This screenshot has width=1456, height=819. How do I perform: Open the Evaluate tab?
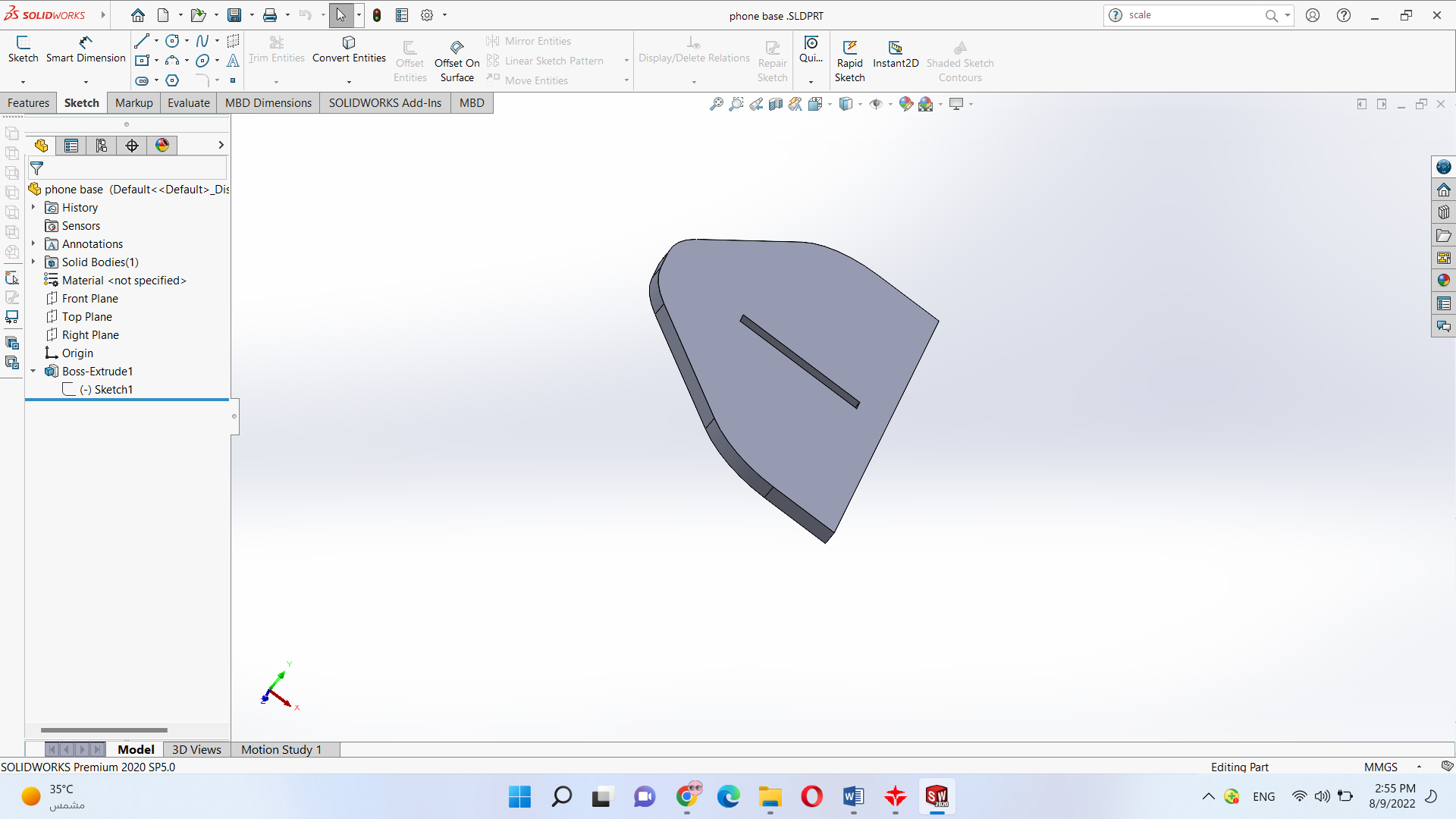click(188, 103)
